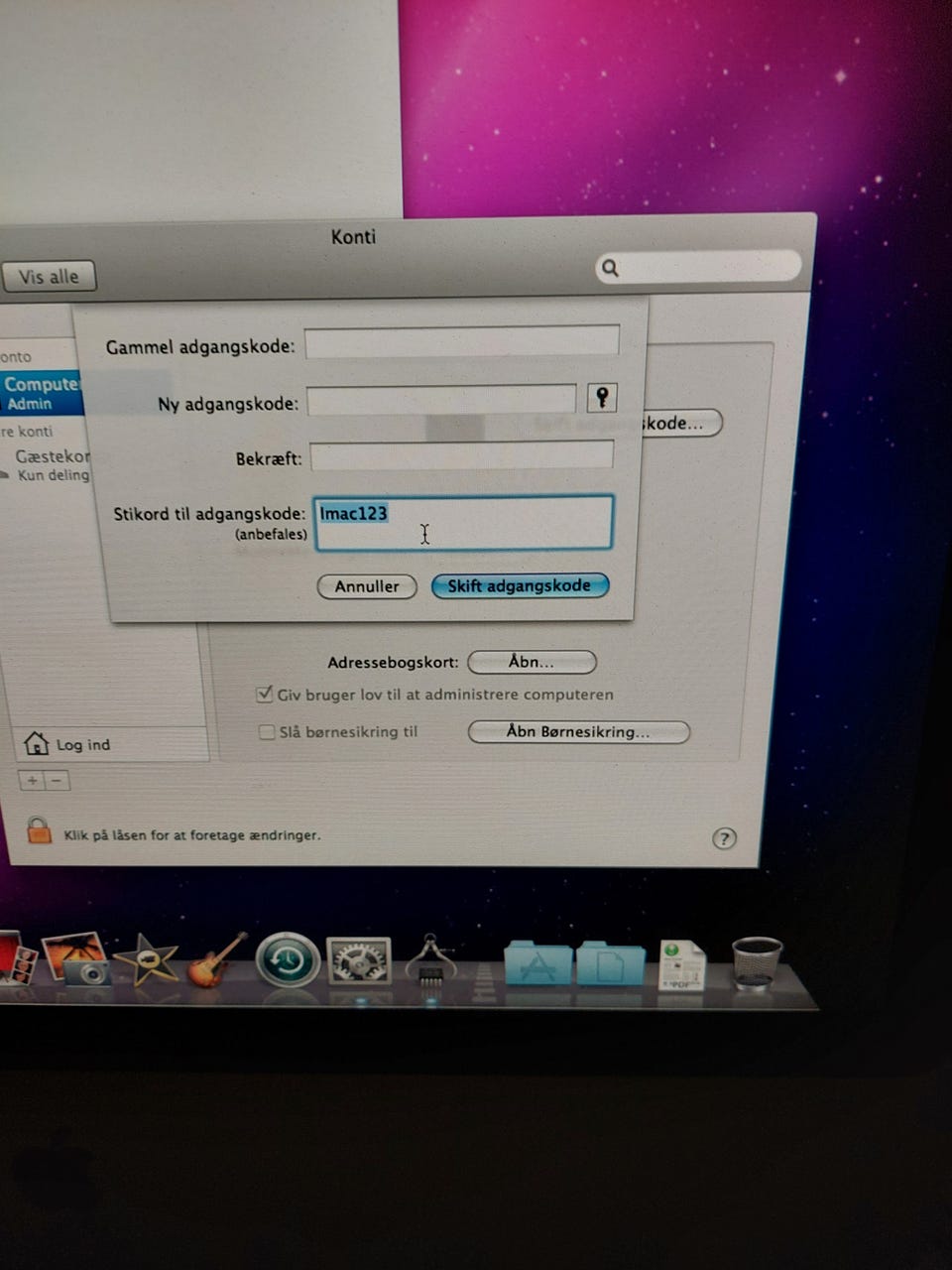Click the partially hidden Skift adgangskode… button
952x1270 pixels.
[682, 423]
